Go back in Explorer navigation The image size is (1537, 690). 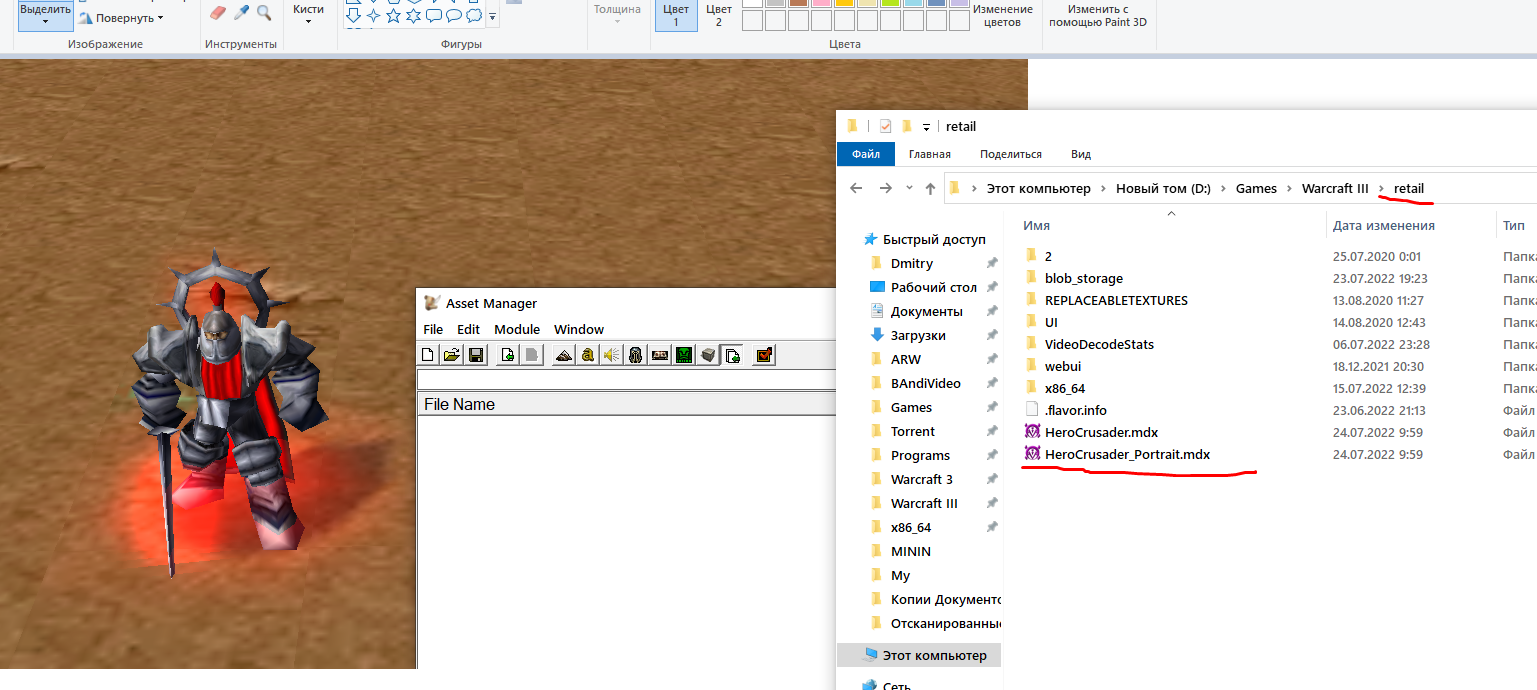[856, 188]
